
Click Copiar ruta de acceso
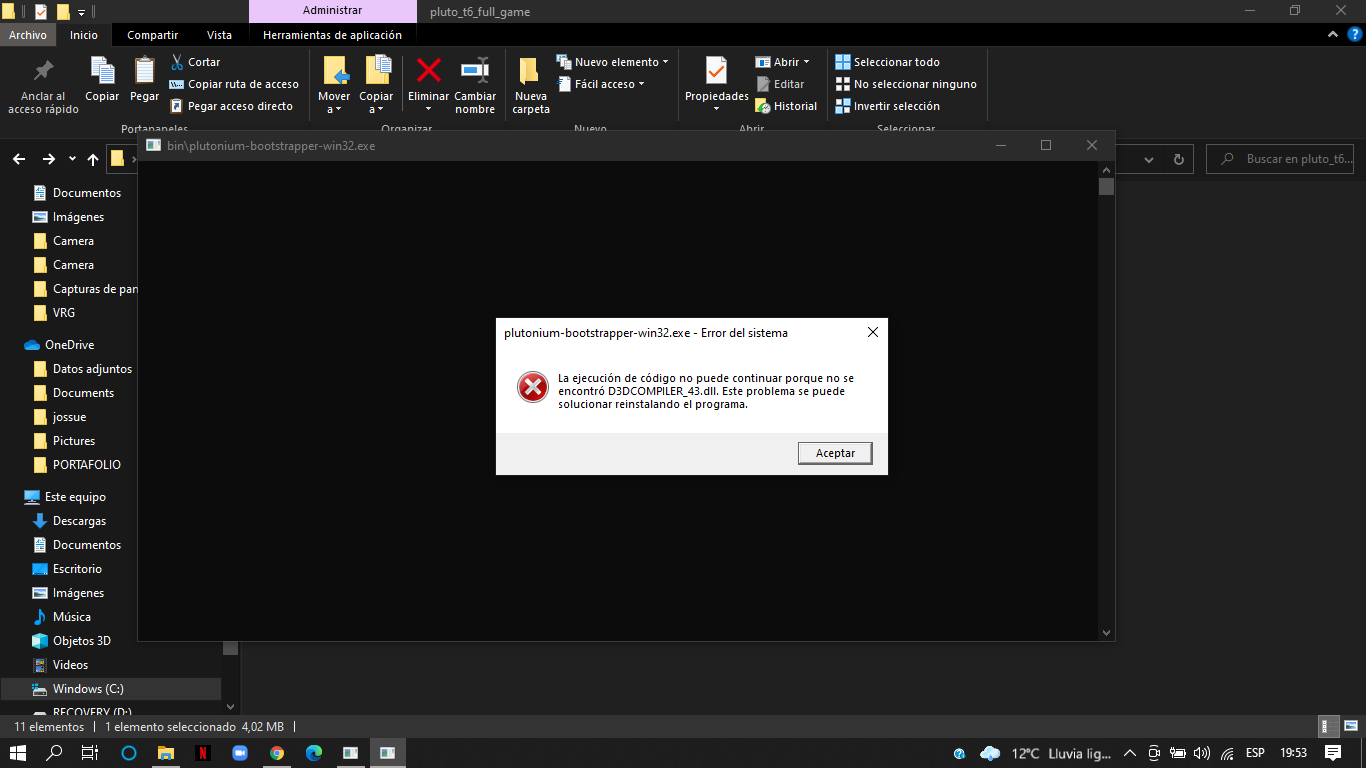234,84
